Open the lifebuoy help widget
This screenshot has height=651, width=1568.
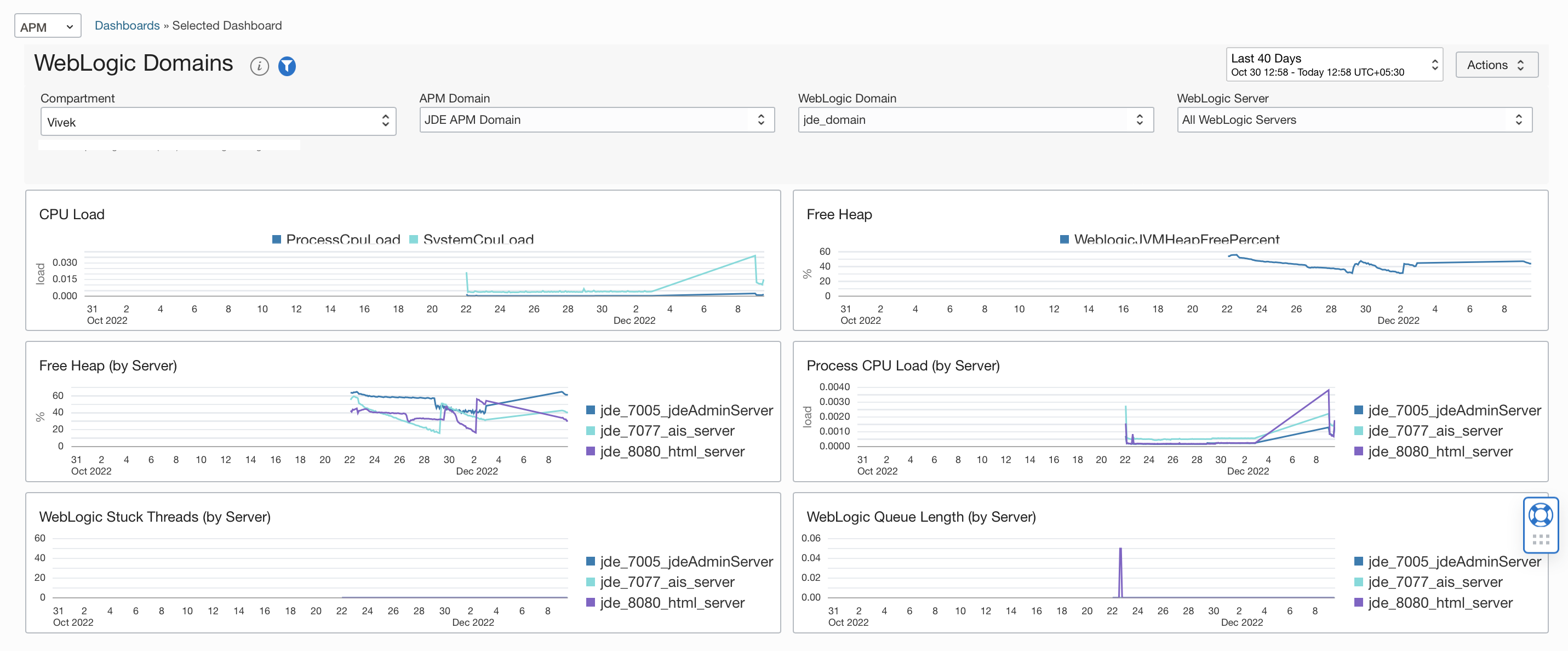coord(1540,515)
